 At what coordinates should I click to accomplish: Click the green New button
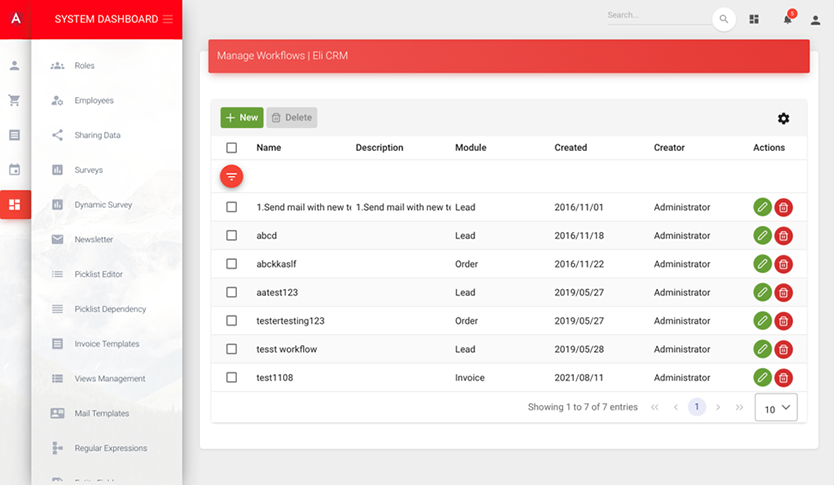tap(241, 118)
